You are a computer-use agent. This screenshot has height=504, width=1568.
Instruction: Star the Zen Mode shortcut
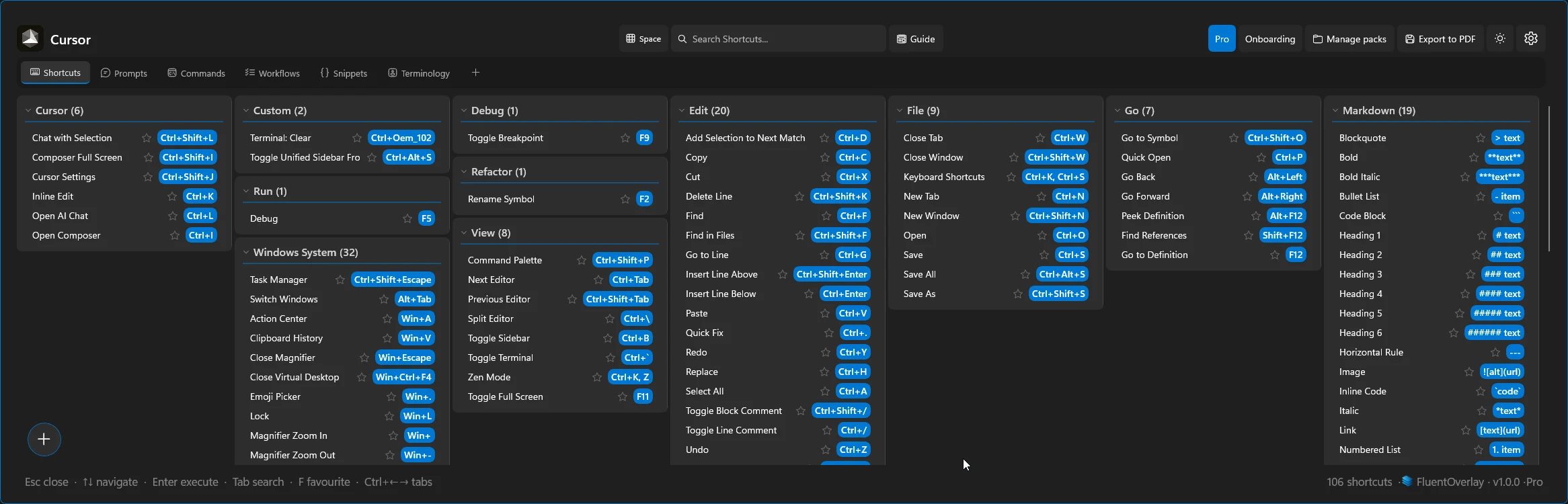(x=597, y=377)
